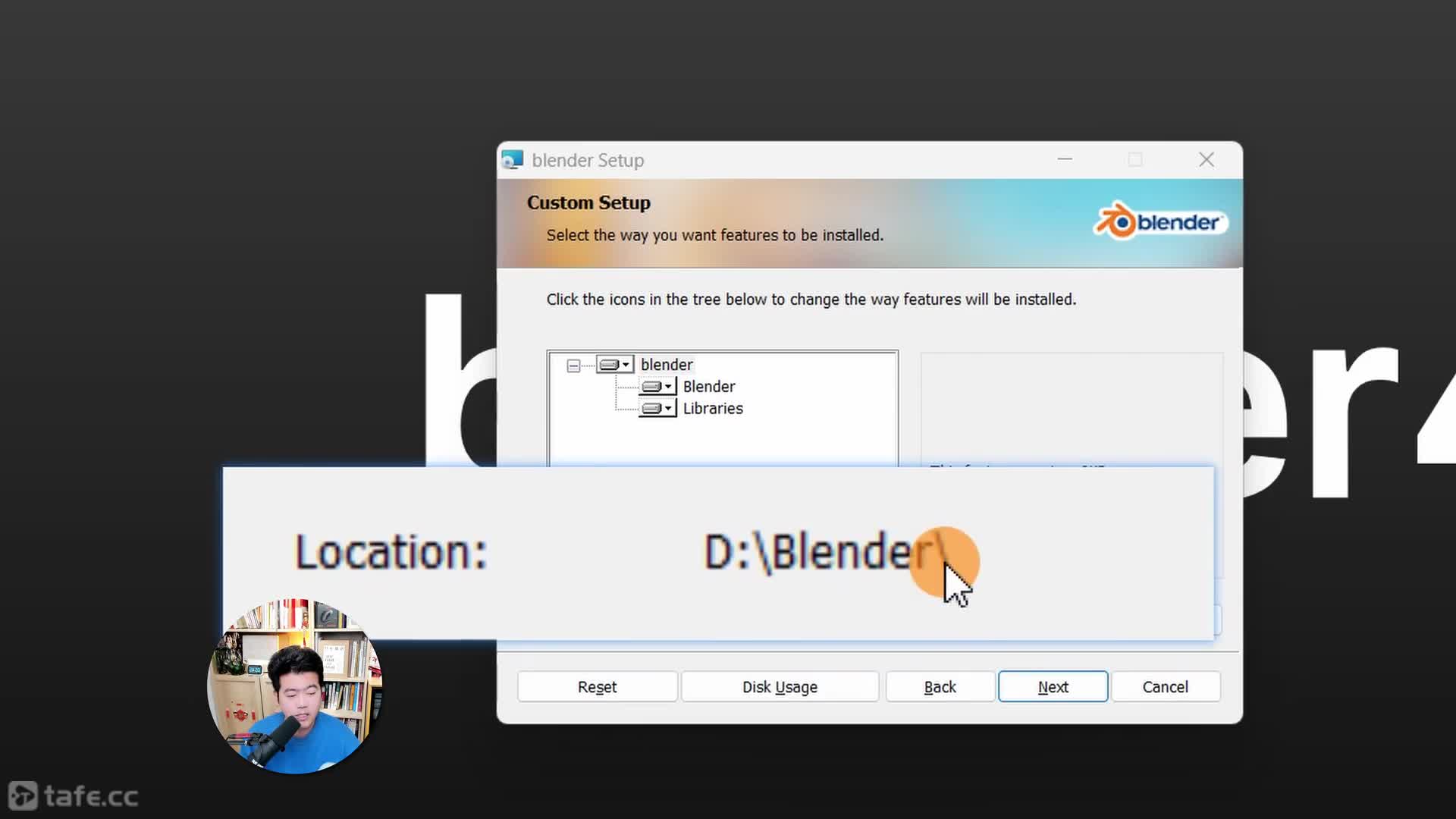
Task: Close the blender Setup window
Action: pyautogui.click(x=1207, y=159)
